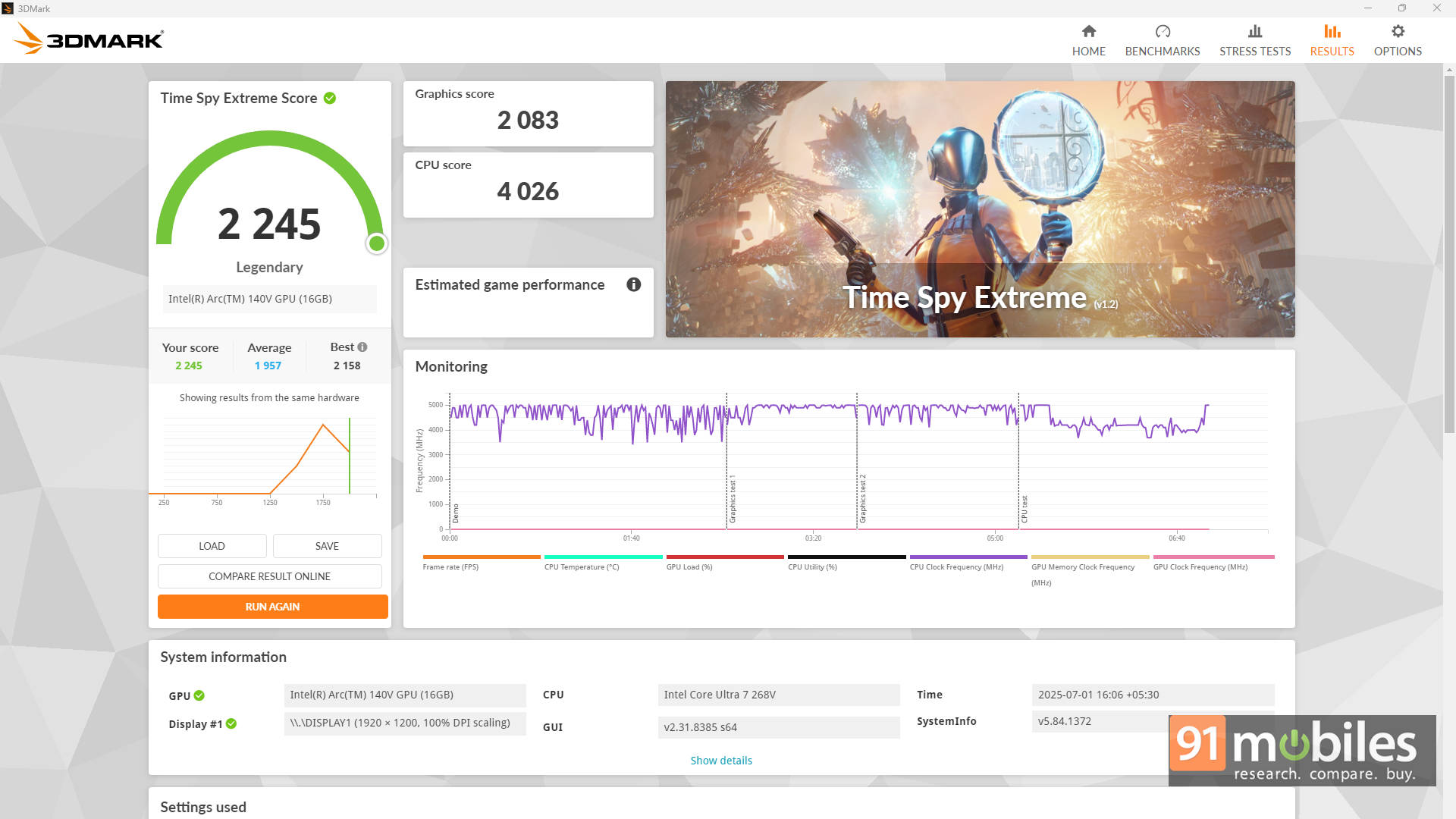Viewport: 1456px width, 819px height.
Task: Click the Average score 1 957
Action: [x=268, y=366]
